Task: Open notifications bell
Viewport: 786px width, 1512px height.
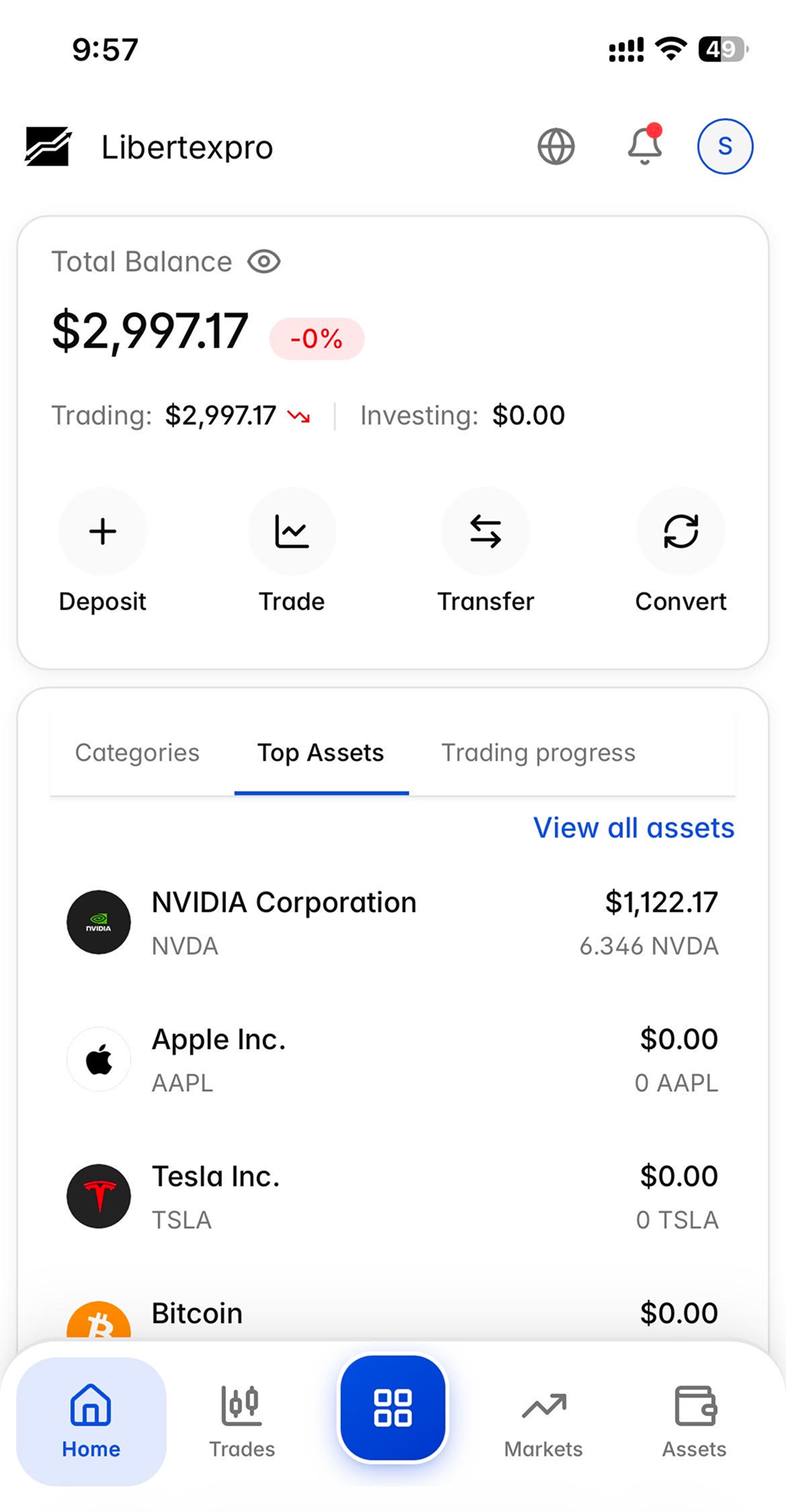Action: pos(645,146)
